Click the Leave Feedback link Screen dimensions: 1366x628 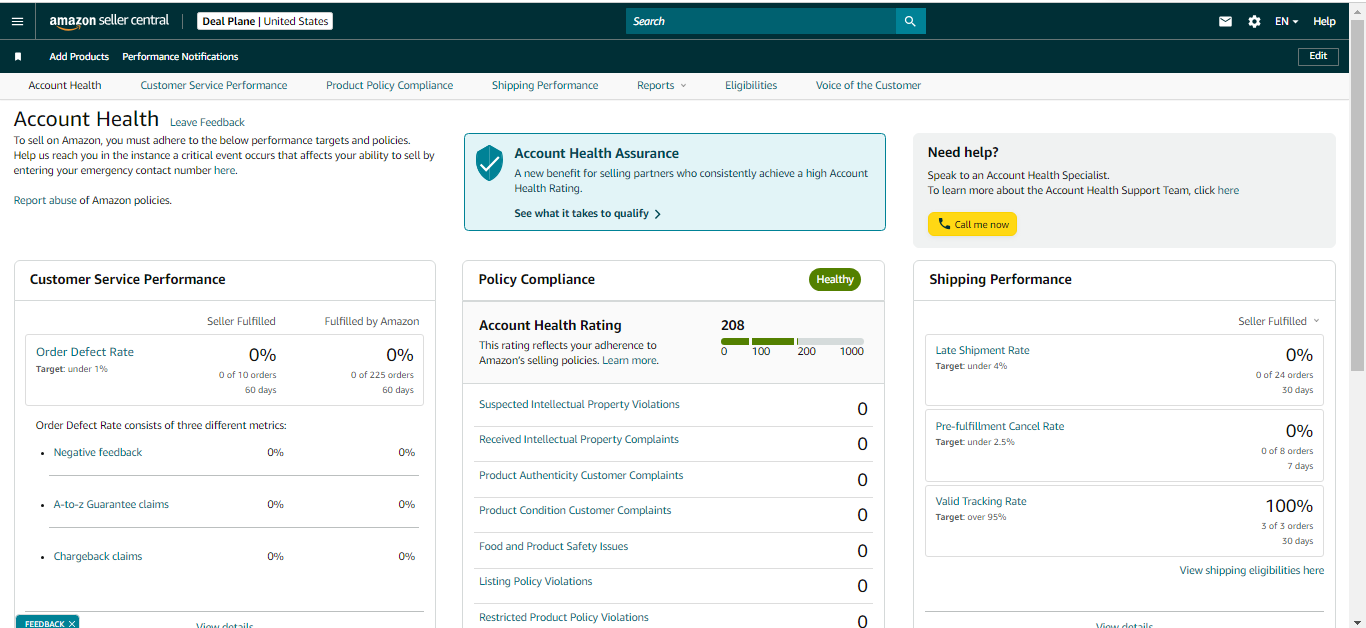tap(207, 122)
